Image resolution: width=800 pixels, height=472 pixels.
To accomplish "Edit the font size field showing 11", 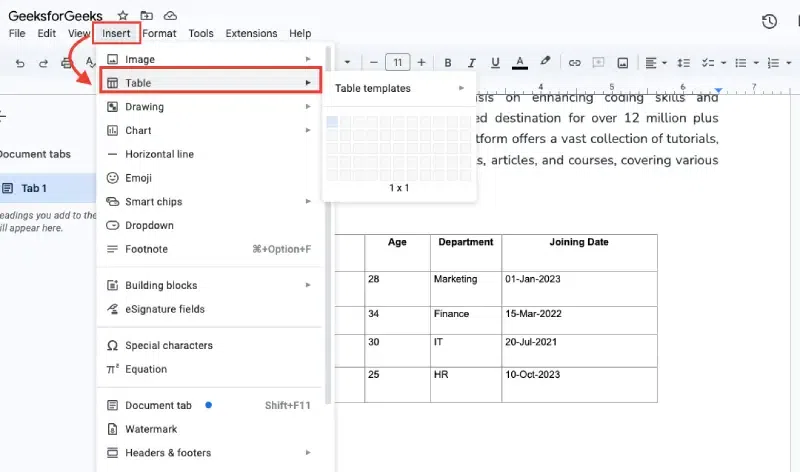I will pos(397,63).
